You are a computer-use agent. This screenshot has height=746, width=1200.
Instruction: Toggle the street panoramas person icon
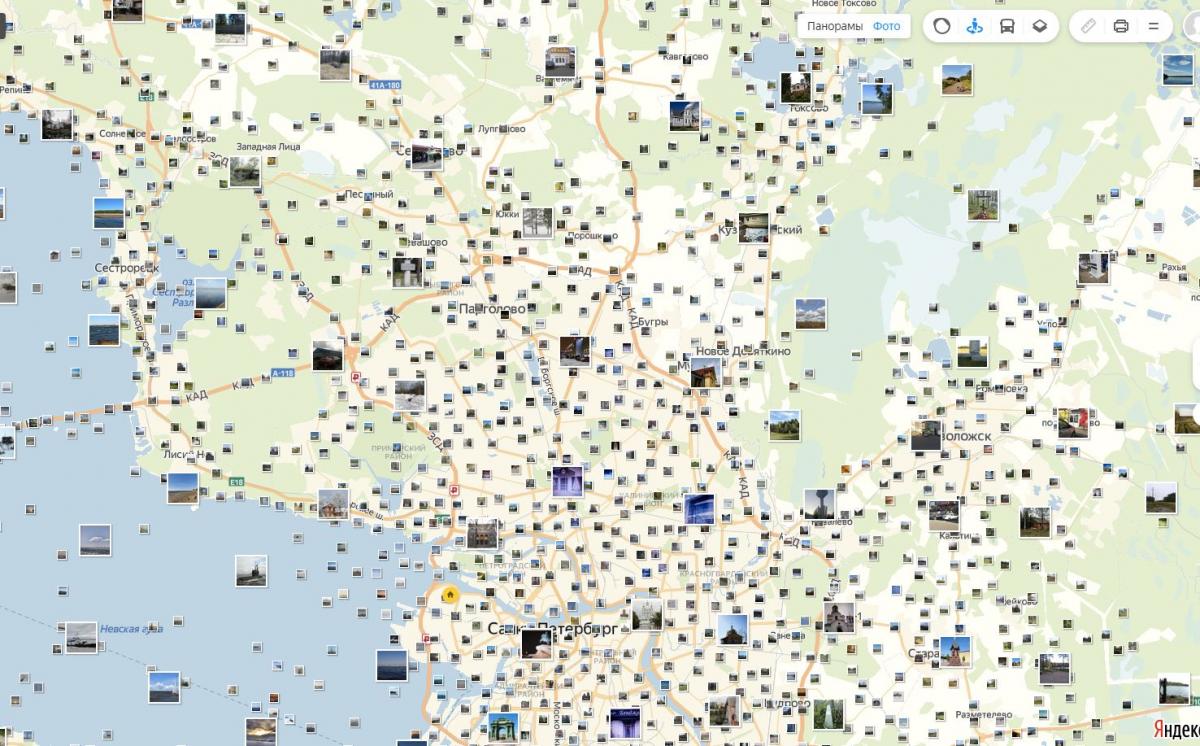point(974,26)
